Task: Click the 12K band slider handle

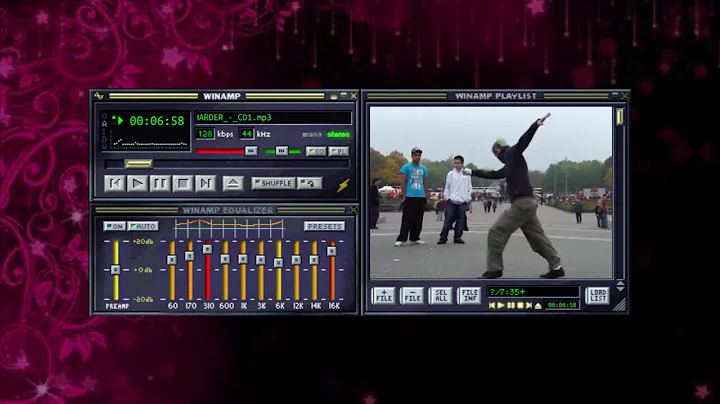Action: [296, 260]
